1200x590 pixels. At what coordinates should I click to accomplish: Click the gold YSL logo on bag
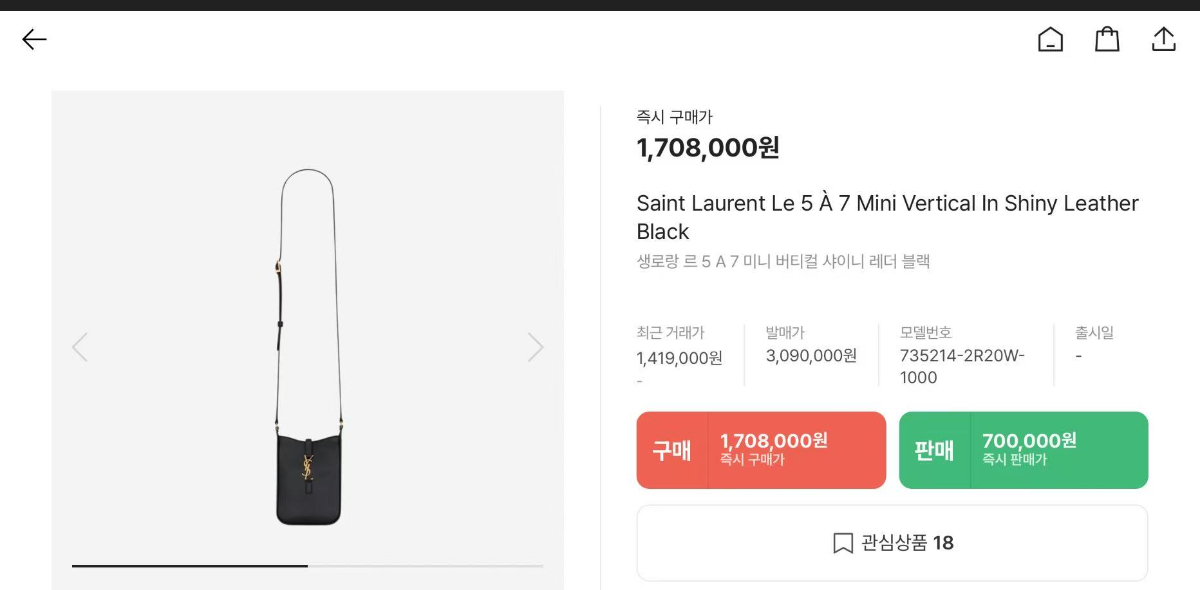[x=309, y=467]
